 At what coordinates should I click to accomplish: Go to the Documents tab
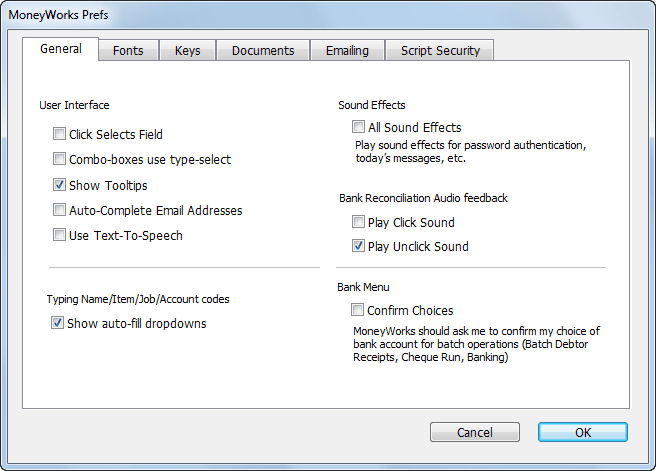(263, 50)
